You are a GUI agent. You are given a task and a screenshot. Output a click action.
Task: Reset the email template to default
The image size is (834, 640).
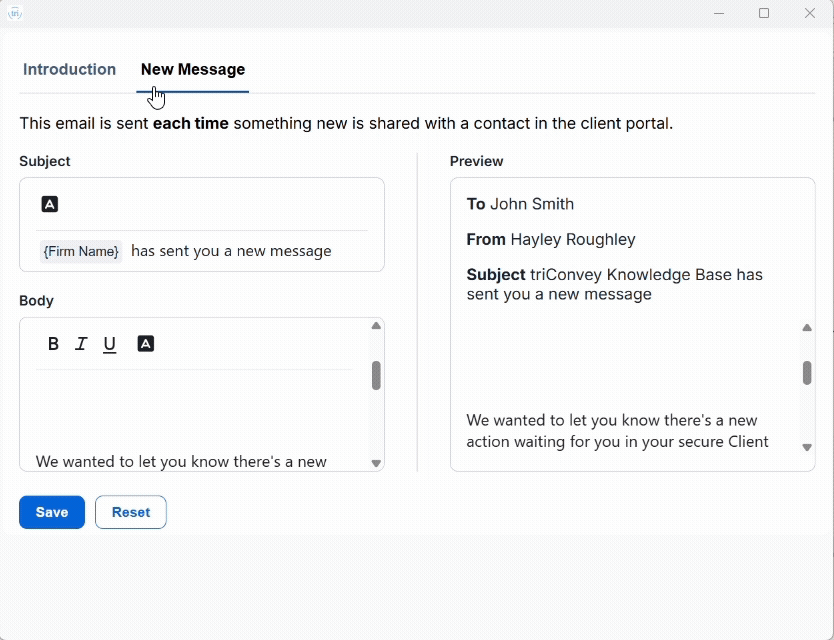point(131,512)
